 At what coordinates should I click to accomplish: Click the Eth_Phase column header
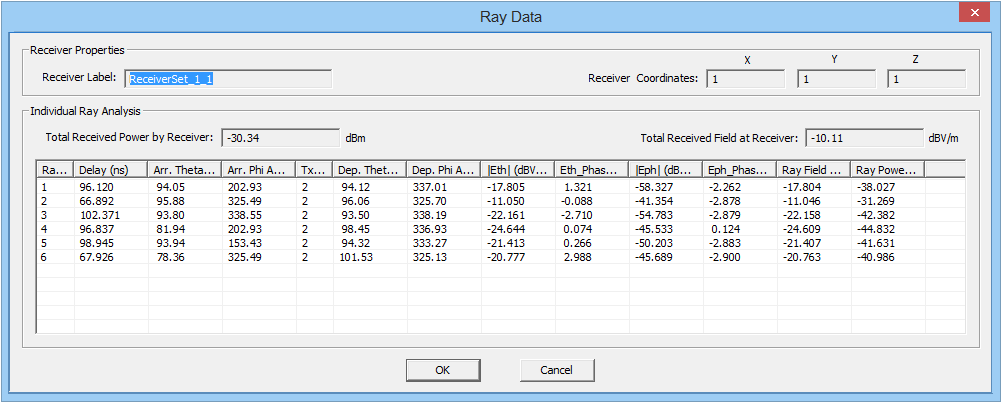pyautogui.click(x=591, y=170)
